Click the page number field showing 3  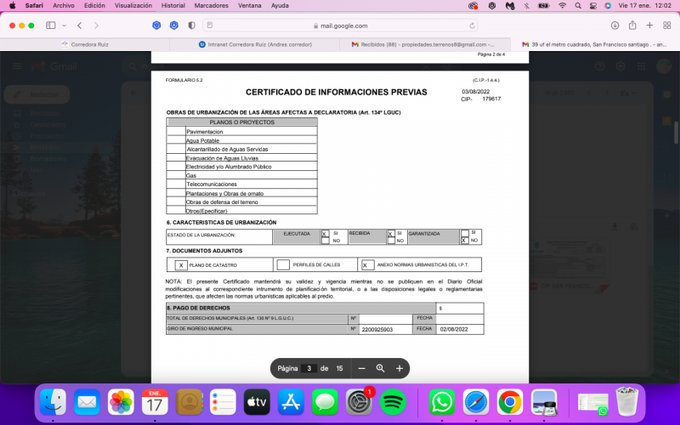(309, 368)
